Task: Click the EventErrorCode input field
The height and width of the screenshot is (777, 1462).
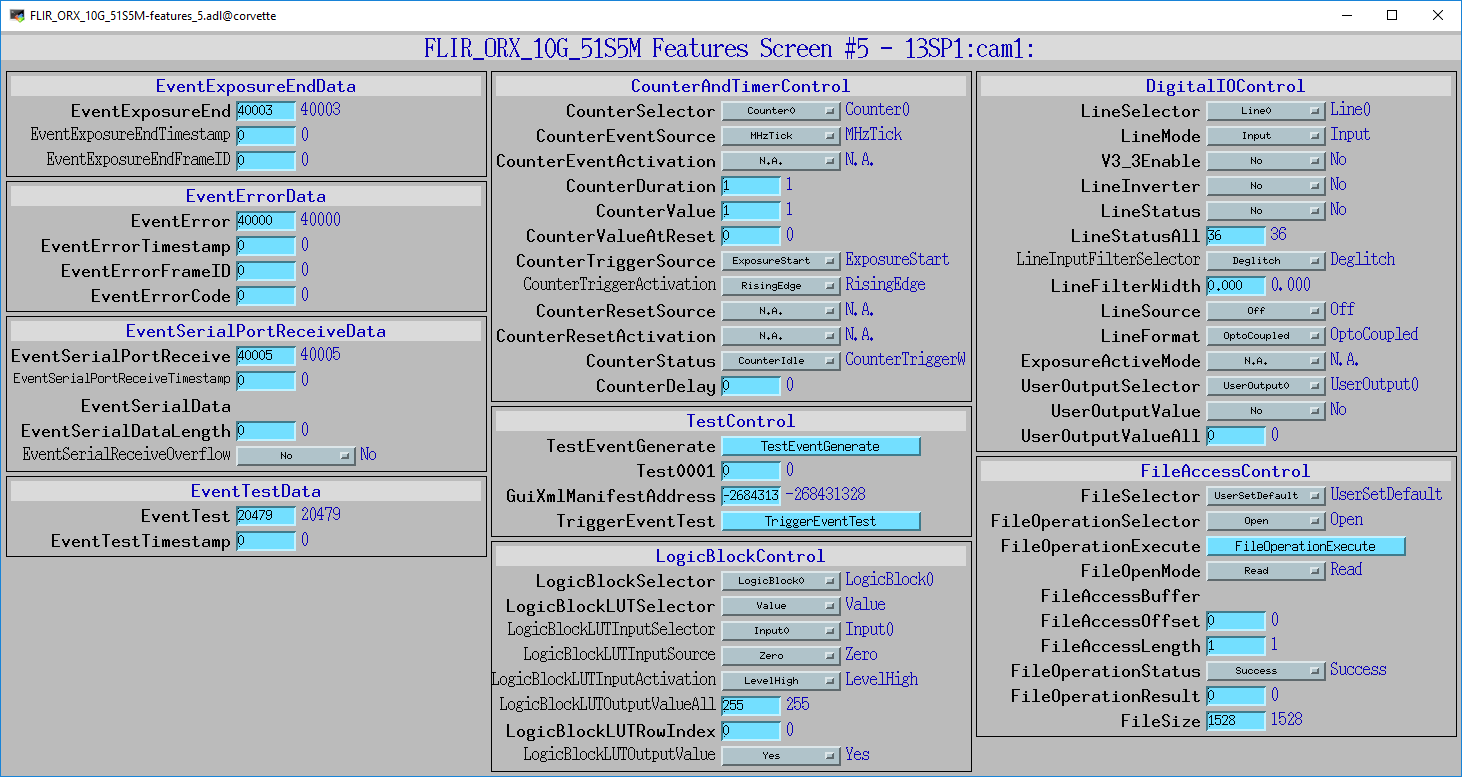Action: 266,296
